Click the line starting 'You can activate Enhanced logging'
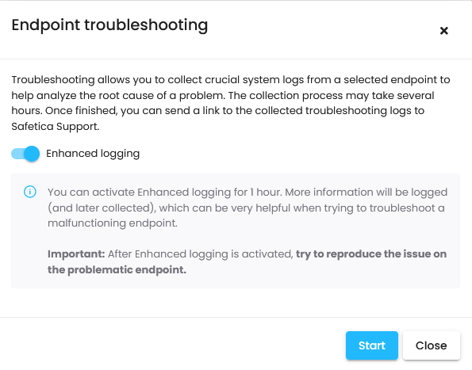 pyautogui.click(x=247, y=192)
